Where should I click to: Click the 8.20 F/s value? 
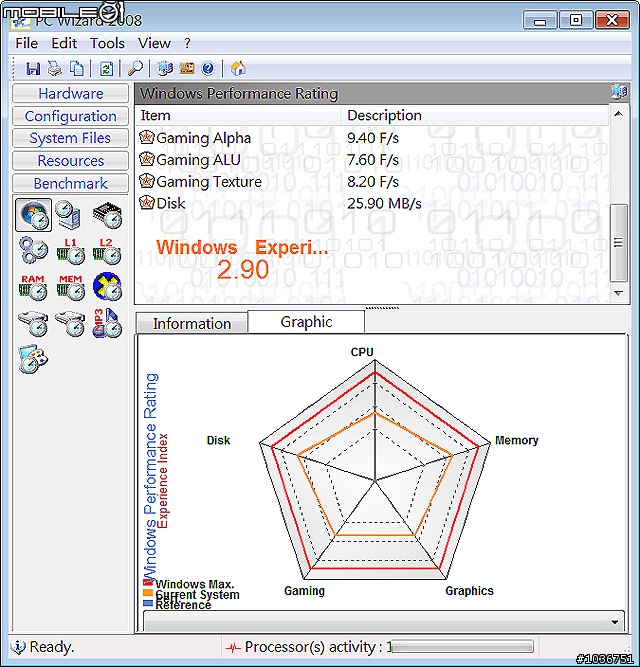click(373, 182)
